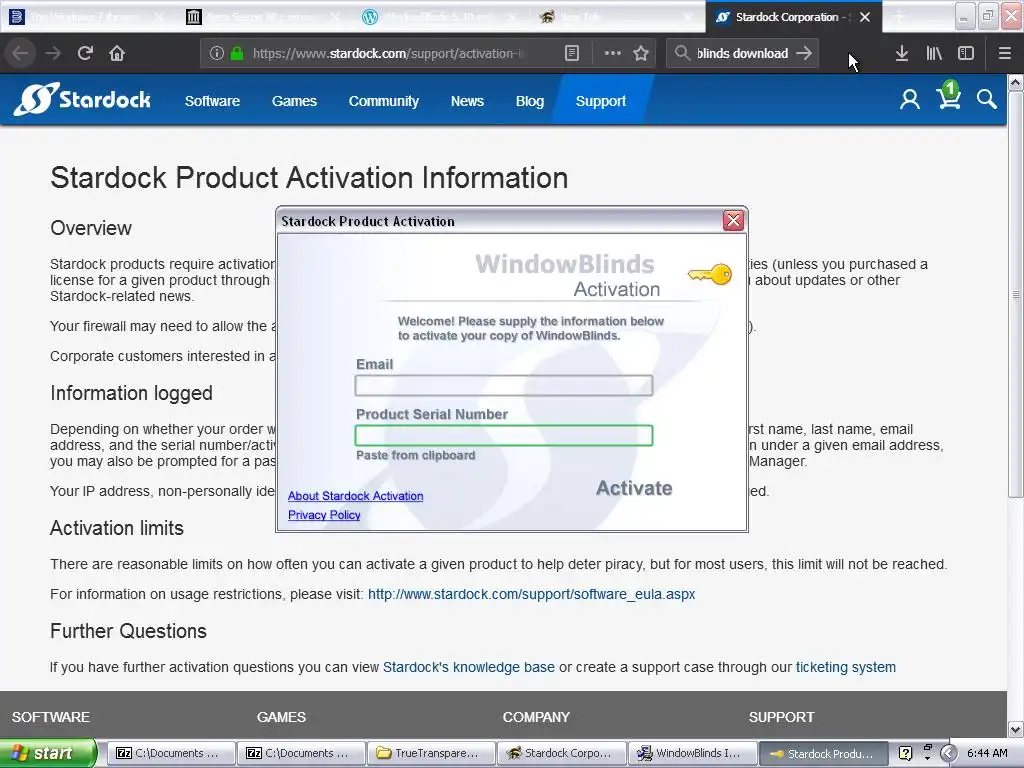Reload the page with the refresh icon
Screen dimensions: 1024x768
[85, 53]
